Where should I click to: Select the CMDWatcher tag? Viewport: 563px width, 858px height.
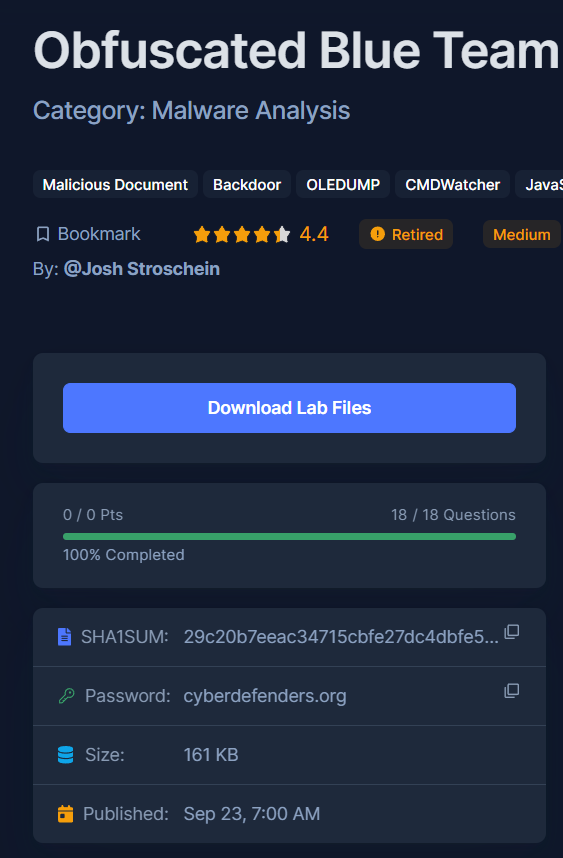pos(452,184)
